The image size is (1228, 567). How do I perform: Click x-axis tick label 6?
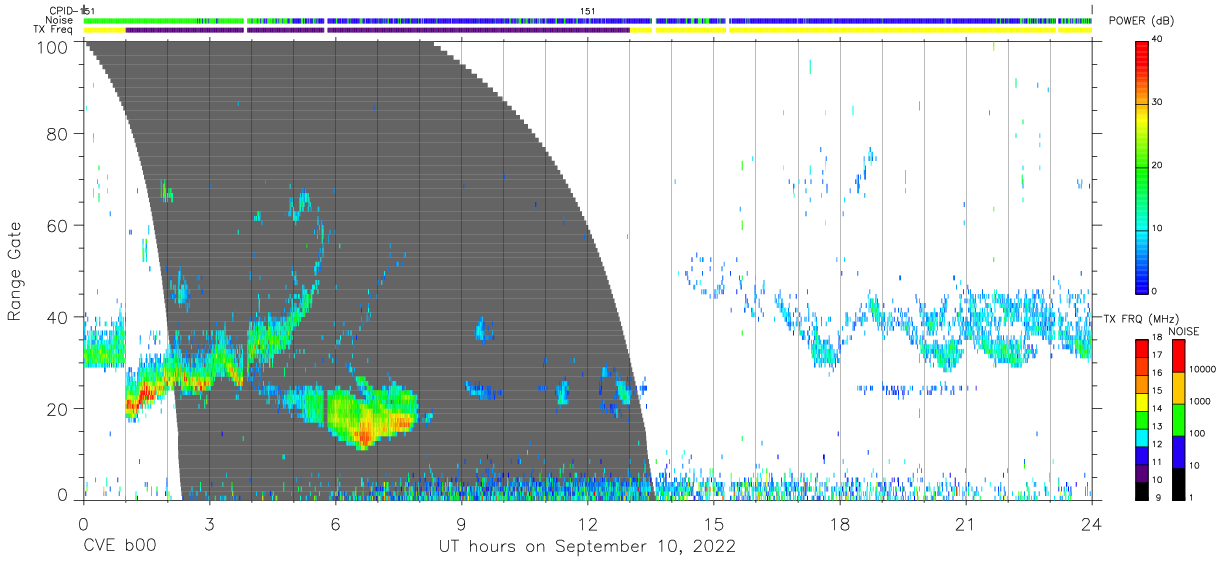[x=335, y=523]
